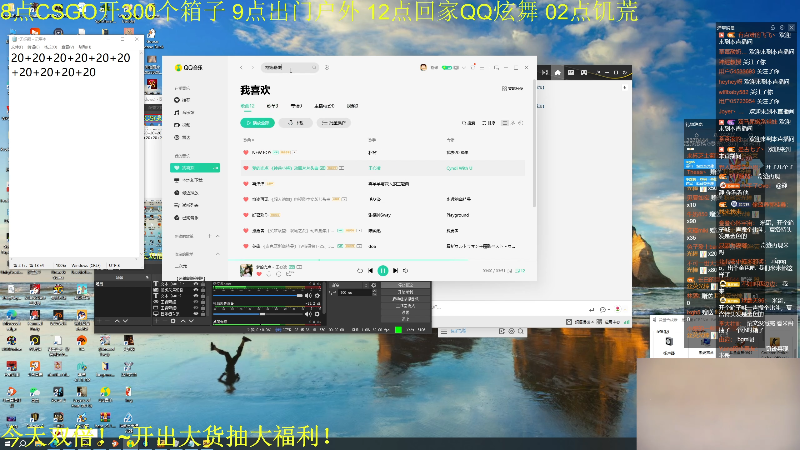Viewport: 800px width, 450px height.
Task: Open the QQ Music user avatar
Action: (423, 67)
